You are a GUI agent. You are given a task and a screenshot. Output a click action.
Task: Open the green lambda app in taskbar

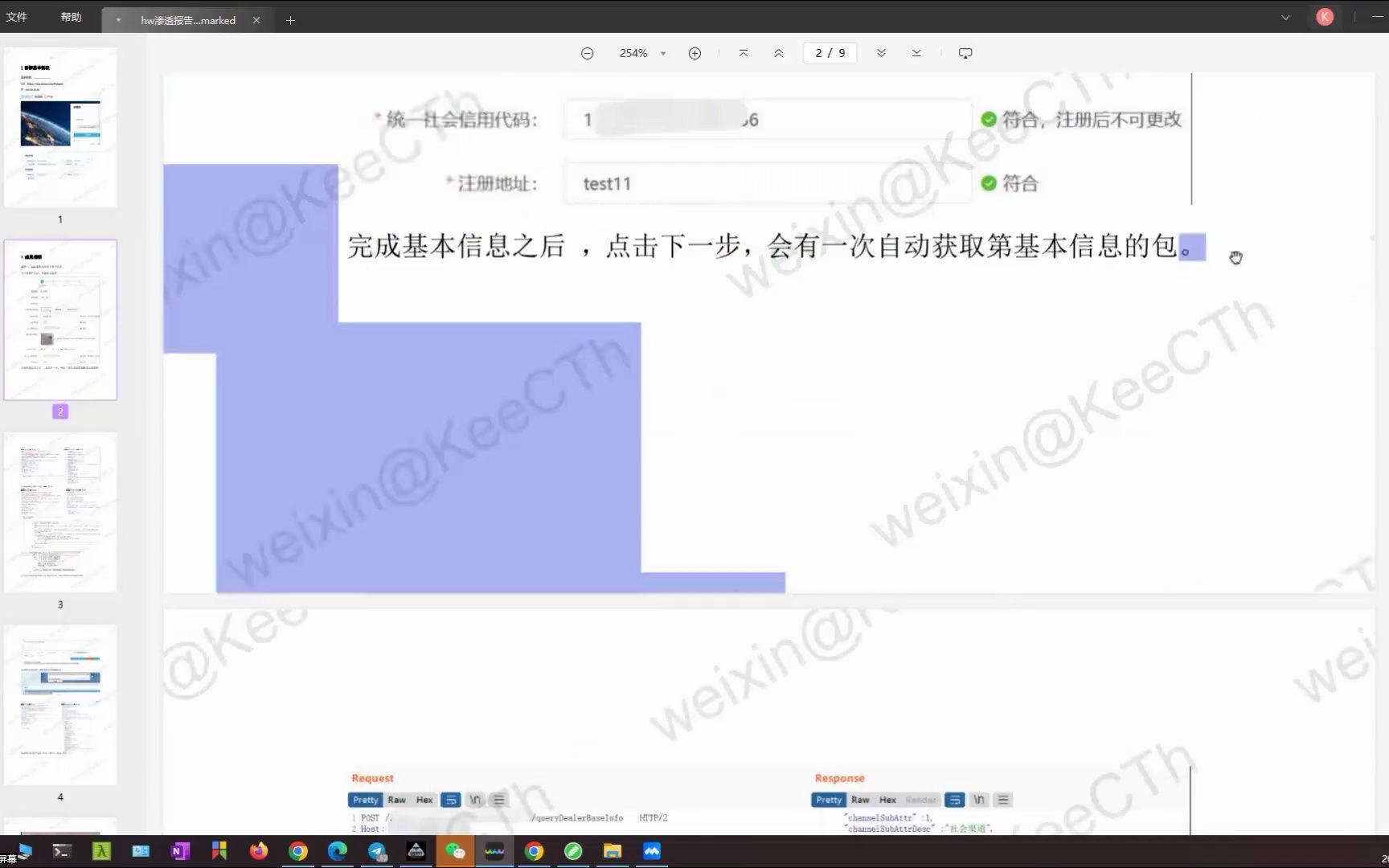[101, 851]
